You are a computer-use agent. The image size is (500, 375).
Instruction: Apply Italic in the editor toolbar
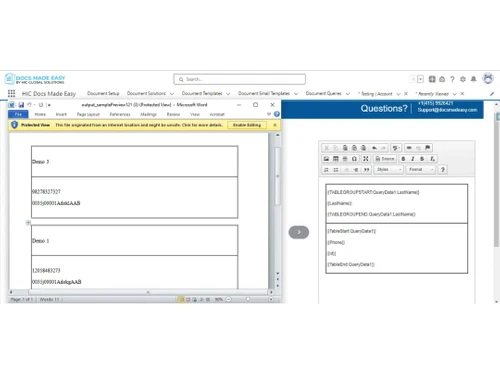413,159
